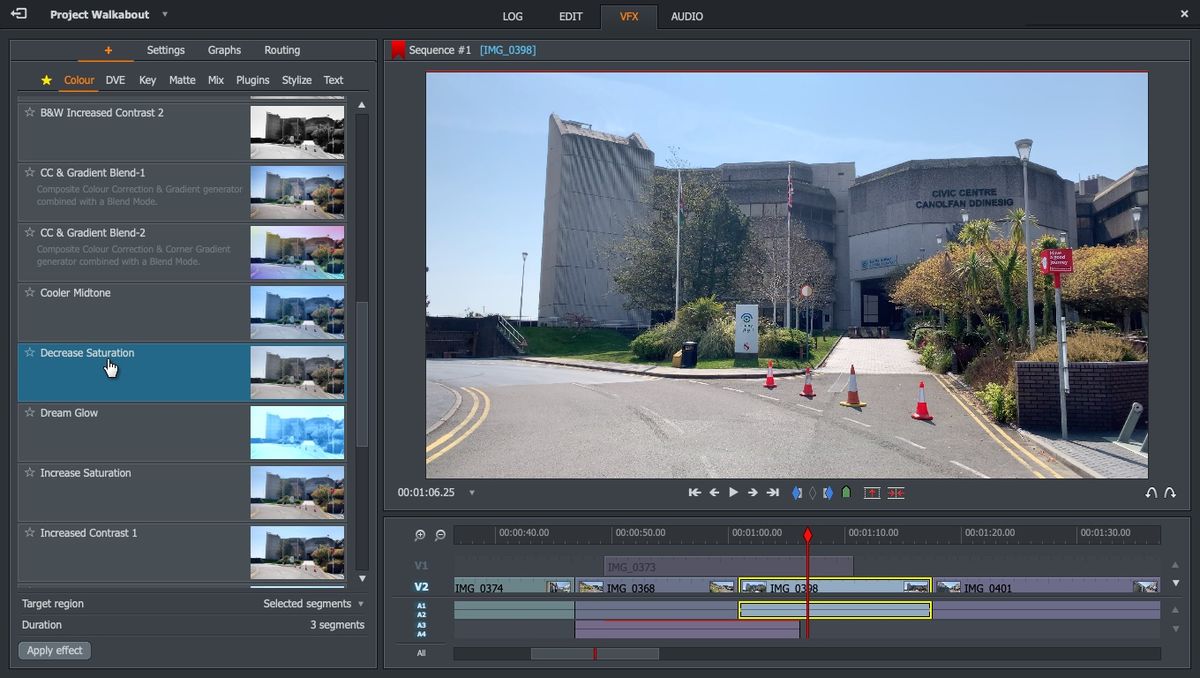This screenshot has width=1200, height=678.
Task: Click the Mark In/Out trim icon
Action: point(894,492)
